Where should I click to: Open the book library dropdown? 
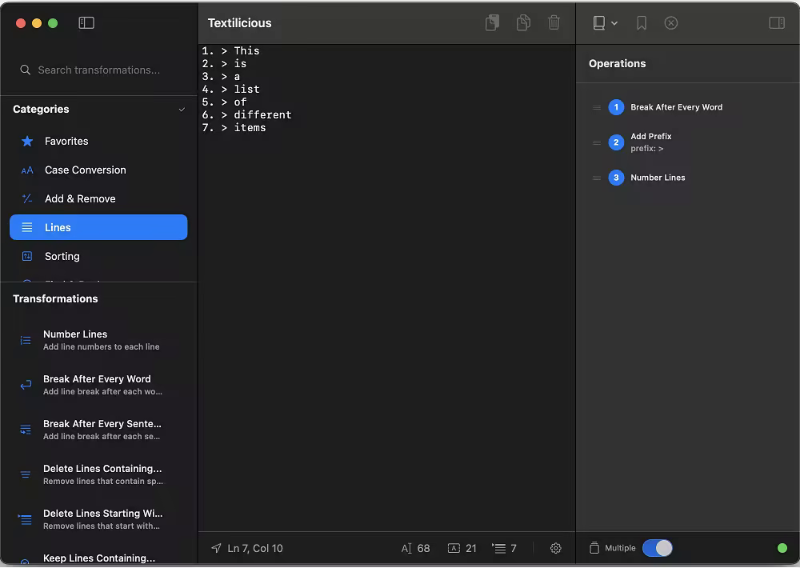coord(604,23)
